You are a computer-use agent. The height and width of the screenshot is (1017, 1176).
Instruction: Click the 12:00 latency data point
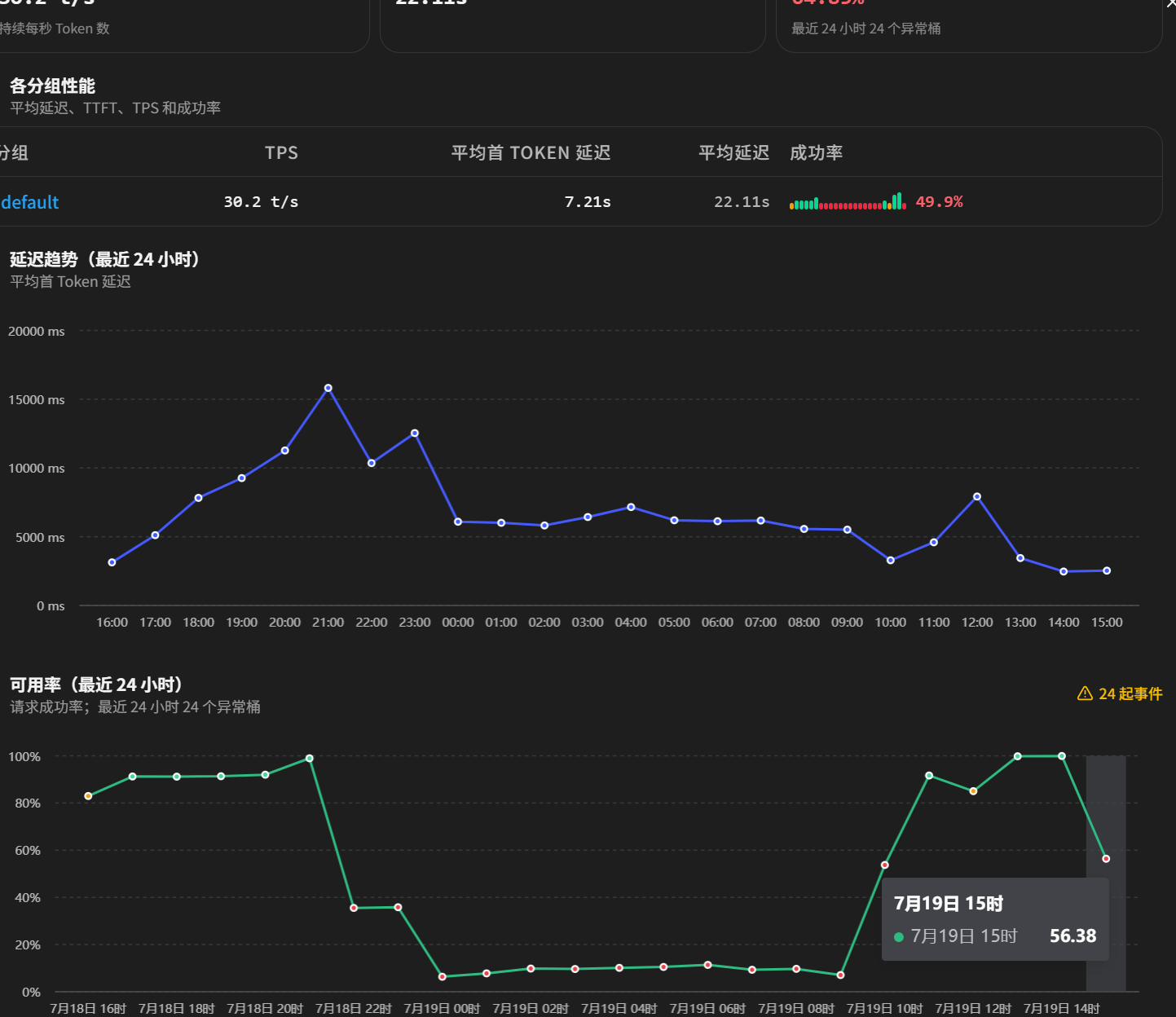977,496
